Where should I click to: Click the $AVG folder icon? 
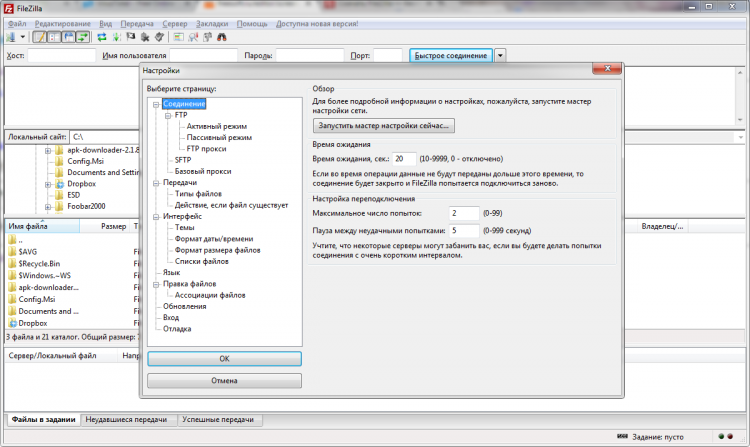pos(12,251)
